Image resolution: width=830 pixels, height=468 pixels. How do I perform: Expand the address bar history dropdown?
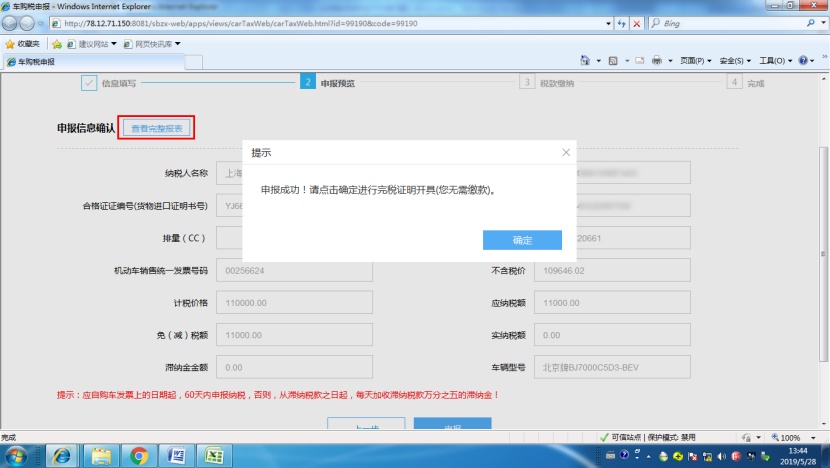coord(608,23)
